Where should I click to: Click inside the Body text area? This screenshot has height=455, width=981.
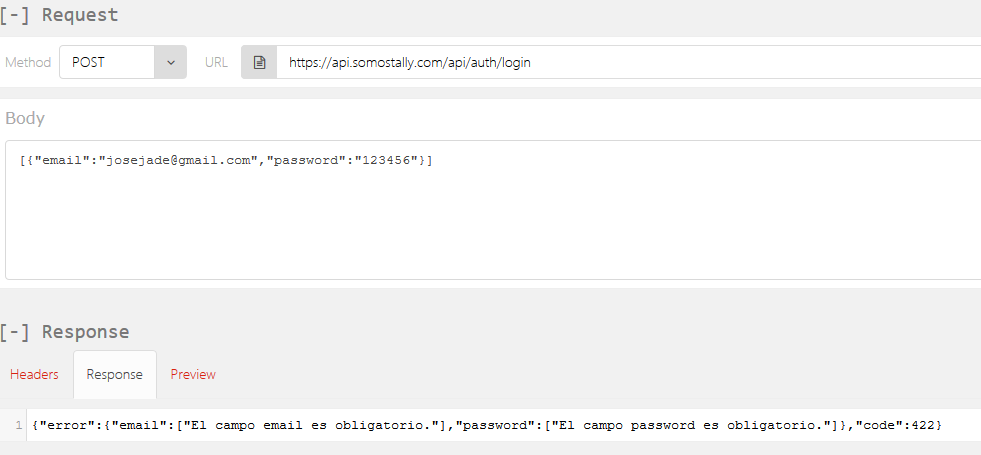493,210
